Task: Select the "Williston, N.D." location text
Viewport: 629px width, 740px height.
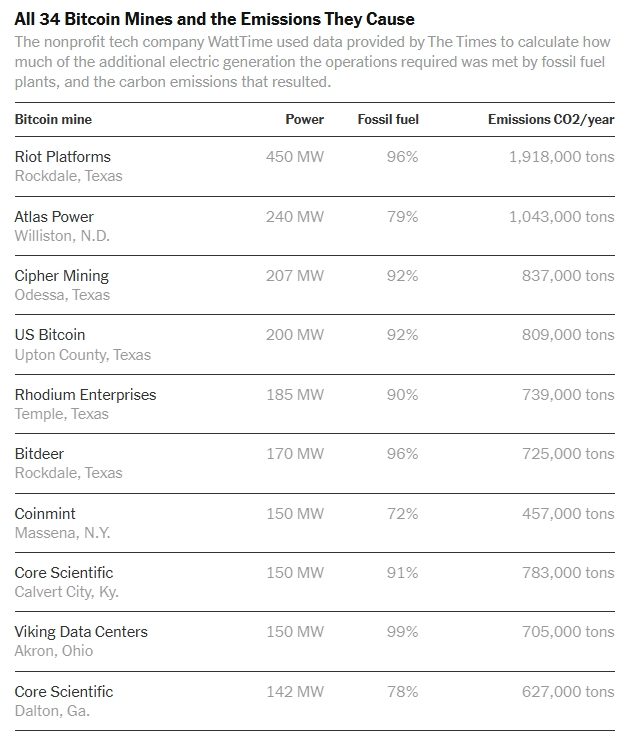Action: tap(62, 236)
